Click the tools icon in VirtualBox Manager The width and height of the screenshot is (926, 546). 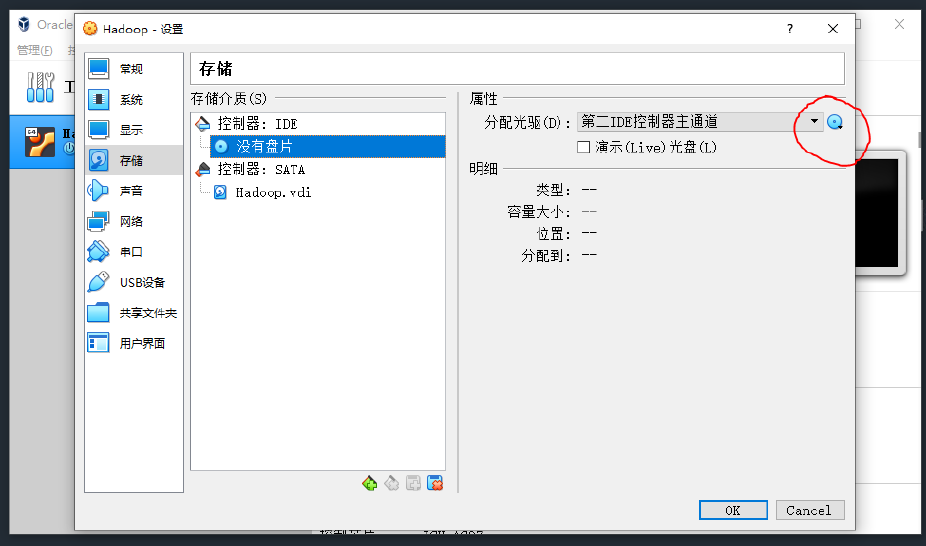tap(40, 87)
